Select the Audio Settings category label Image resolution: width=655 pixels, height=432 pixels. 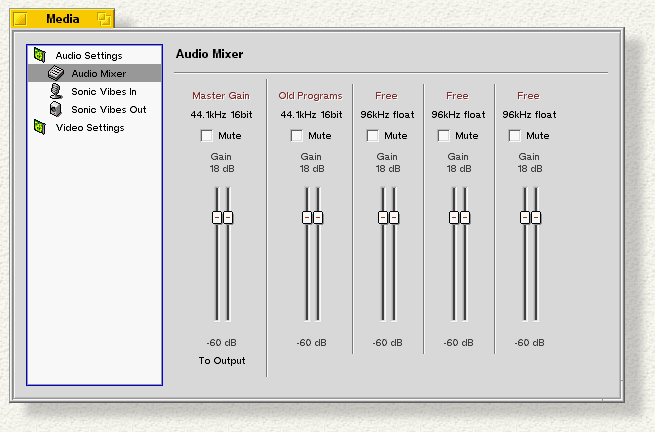coord(89,55)
